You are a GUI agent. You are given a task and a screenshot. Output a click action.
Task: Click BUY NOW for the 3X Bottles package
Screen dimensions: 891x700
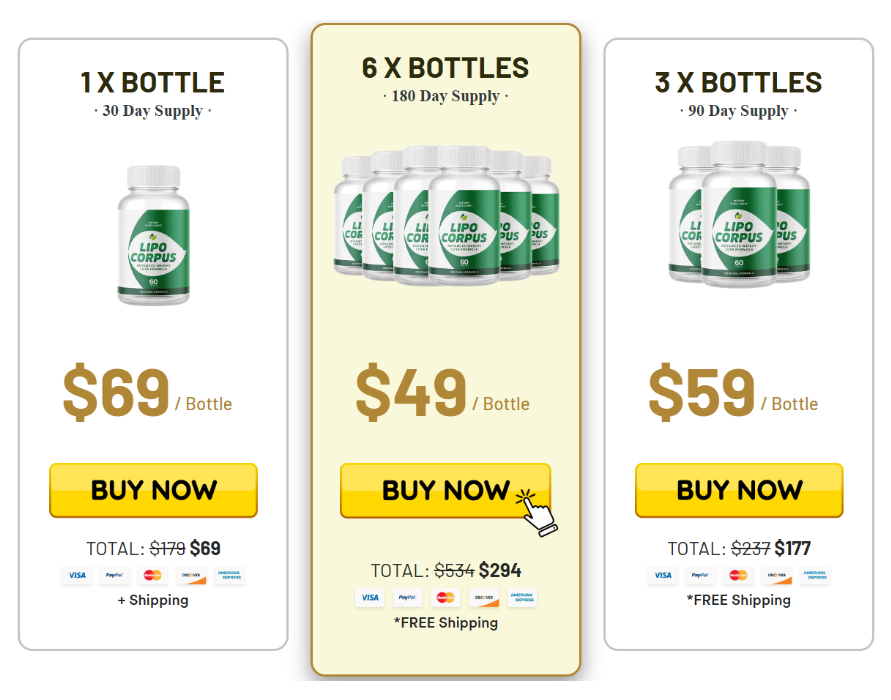[739, 491]
